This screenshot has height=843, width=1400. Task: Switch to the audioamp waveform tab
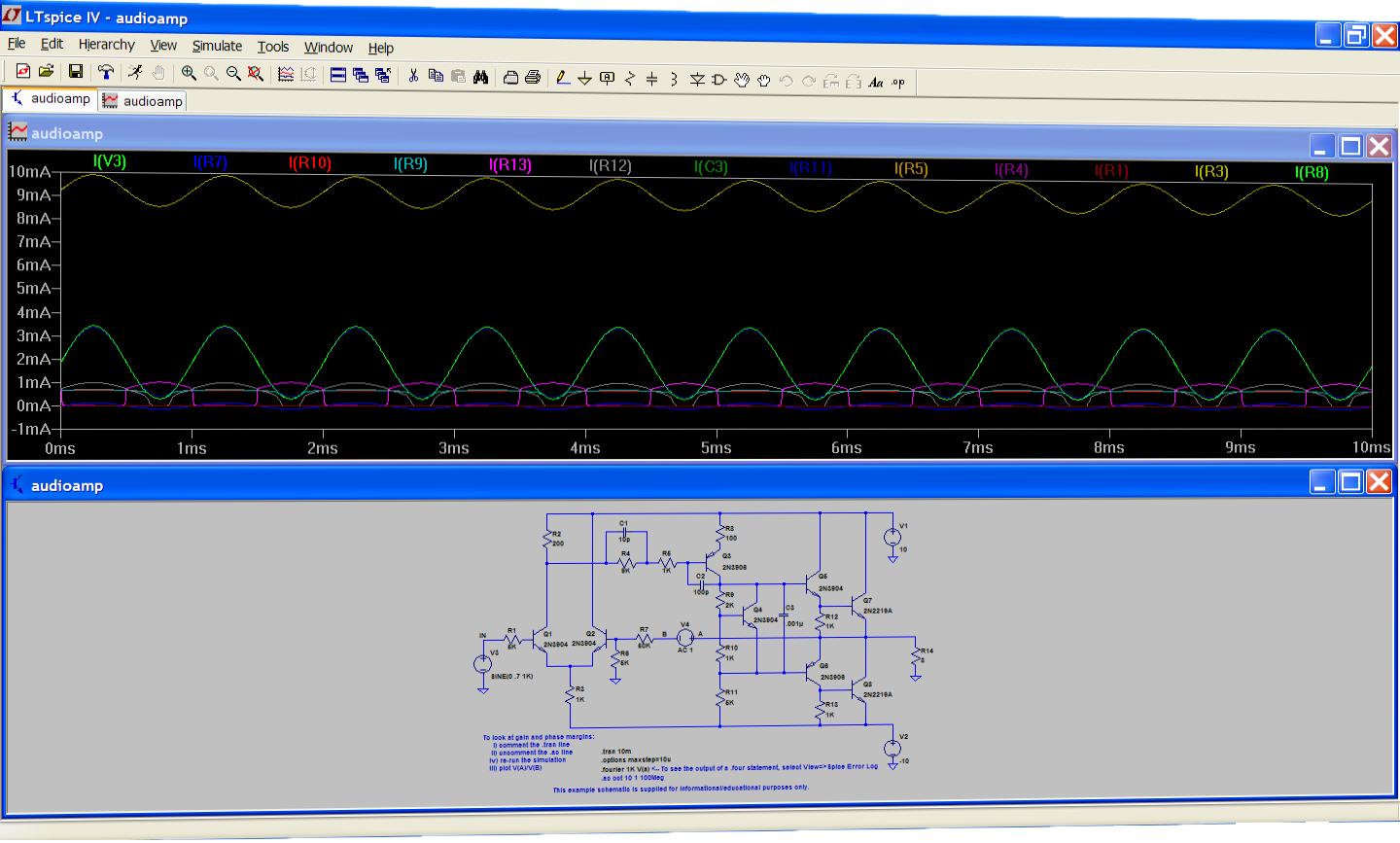pyautogui.click(x=142, y=101)
